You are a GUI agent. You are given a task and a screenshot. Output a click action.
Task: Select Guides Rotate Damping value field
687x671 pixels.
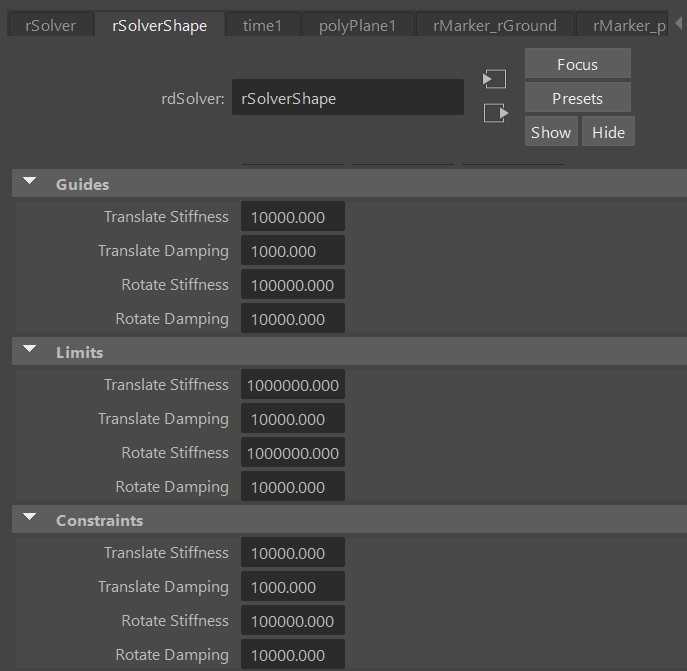[x=292, y=319]
